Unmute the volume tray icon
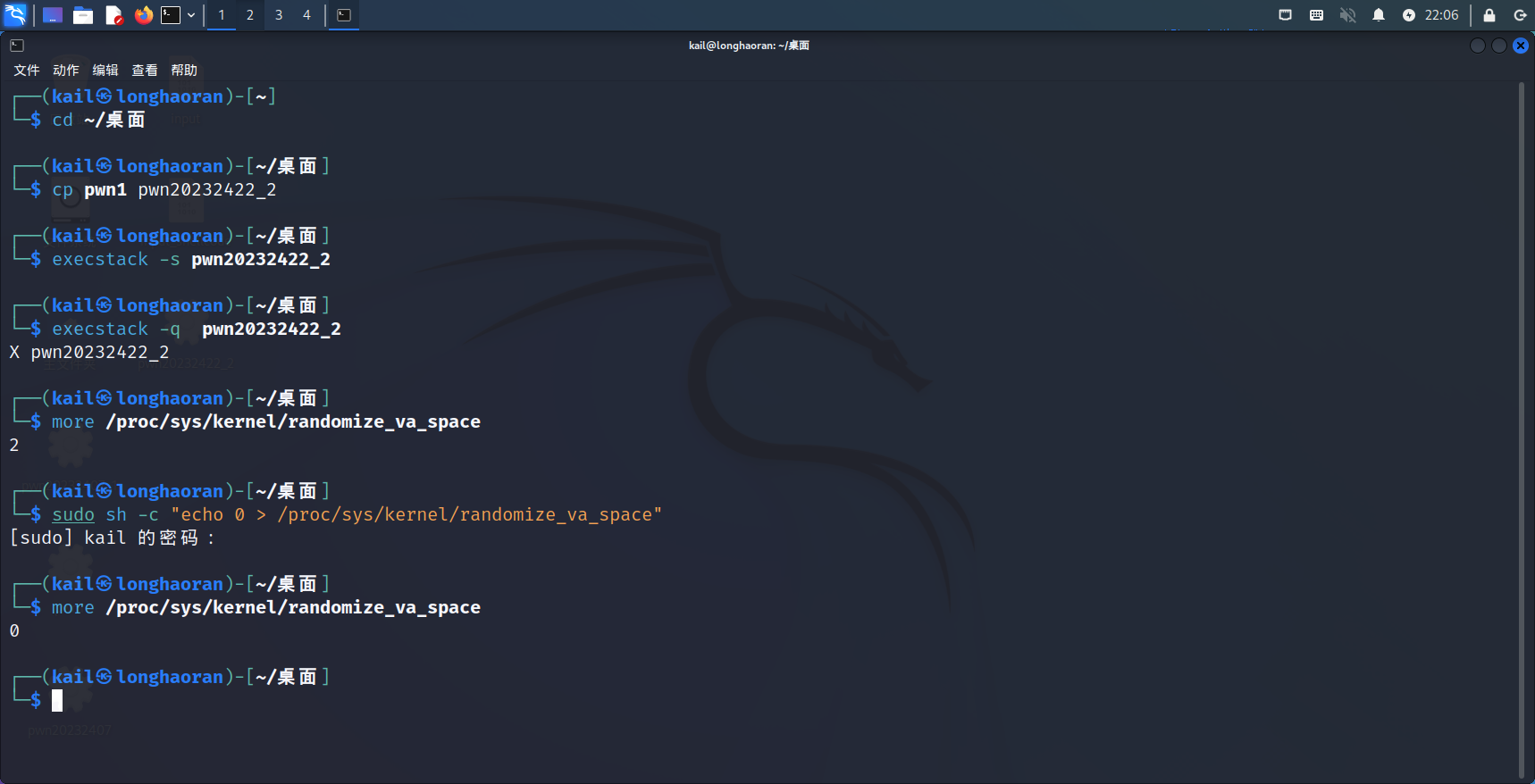 pos(1347,15)
